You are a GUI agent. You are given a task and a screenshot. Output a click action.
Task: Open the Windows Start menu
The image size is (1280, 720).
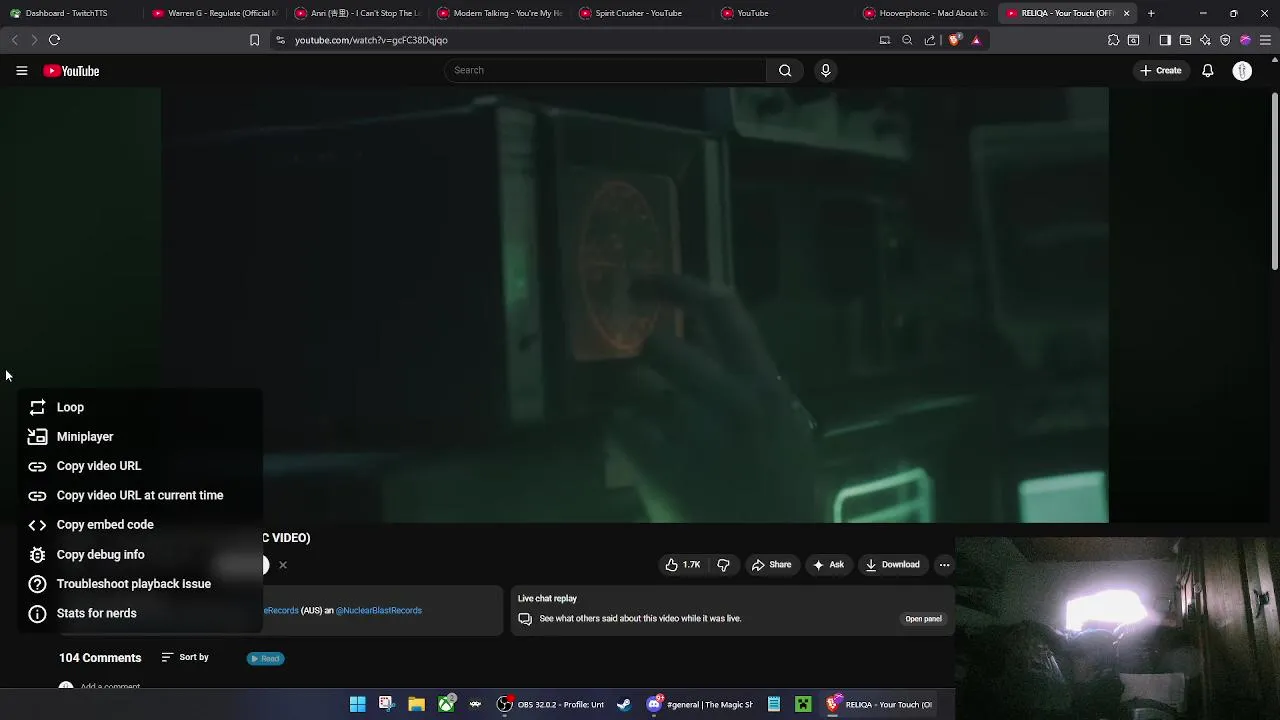tap(357, 704)
